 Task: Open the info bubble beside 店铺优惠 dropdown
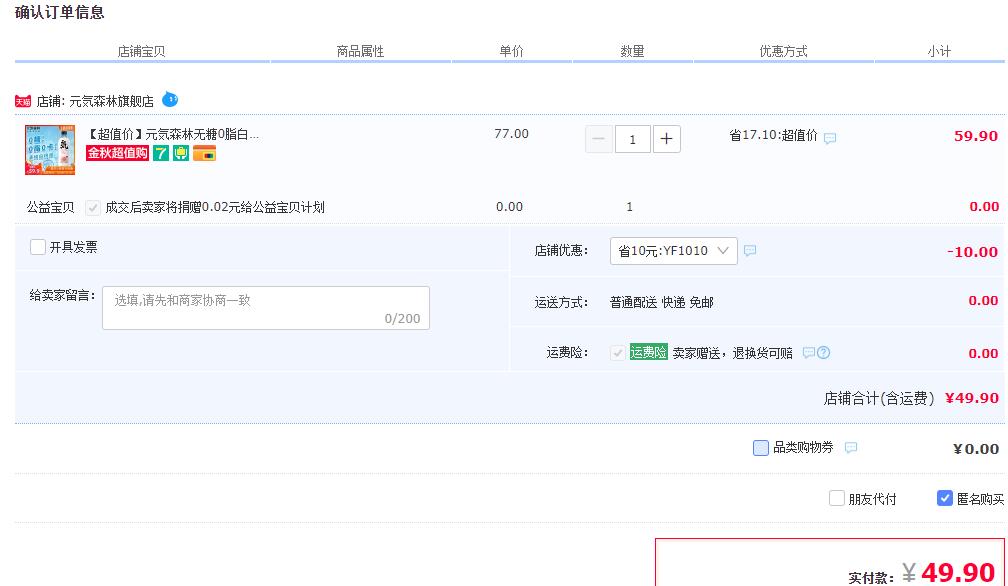point(750,251)
